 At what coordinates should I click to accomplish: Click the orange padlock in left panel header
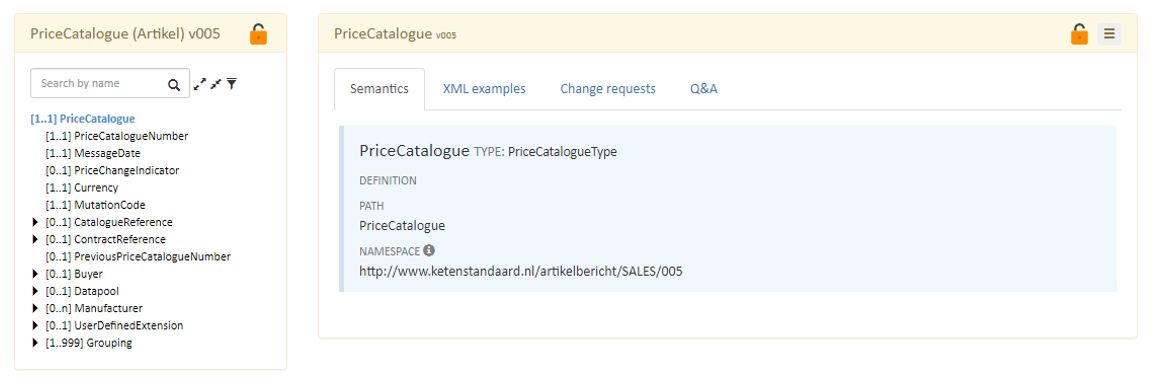tap(258, 34)
